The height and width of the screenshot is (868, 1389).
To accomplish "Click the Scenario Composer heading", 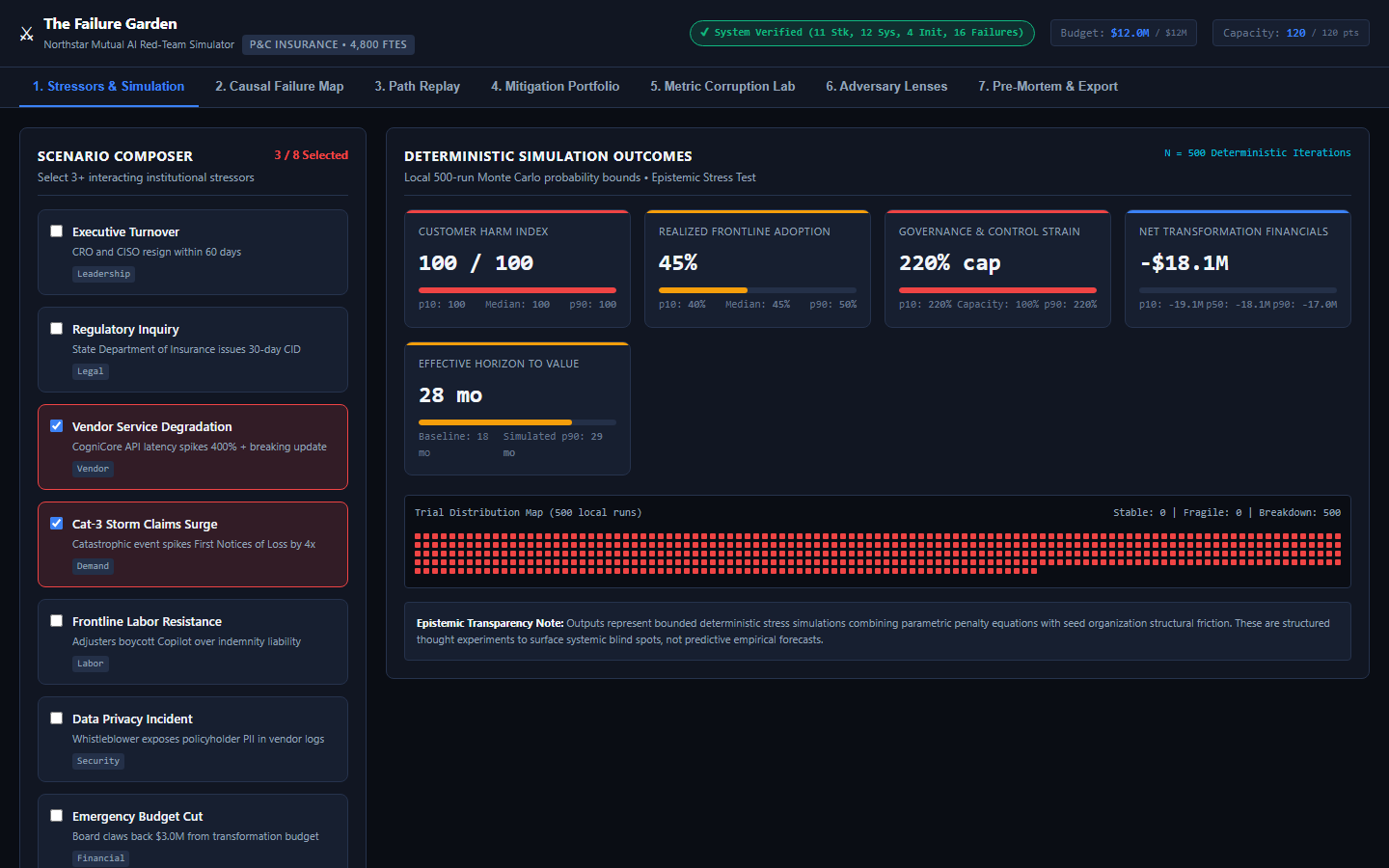I will point(116,156).
